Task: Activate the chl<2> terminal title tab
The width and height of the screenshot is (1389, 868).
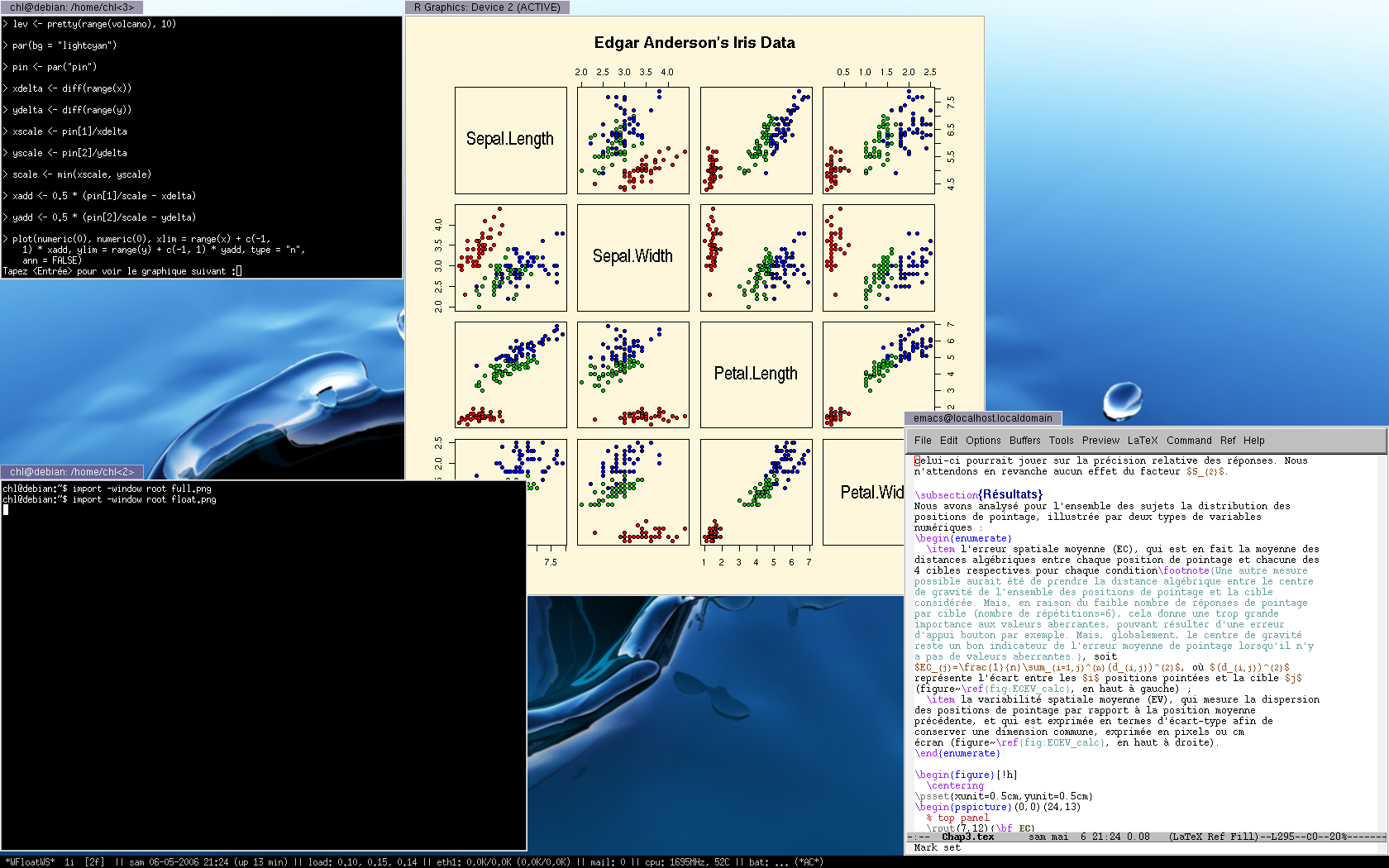Action: pos(72,472)
